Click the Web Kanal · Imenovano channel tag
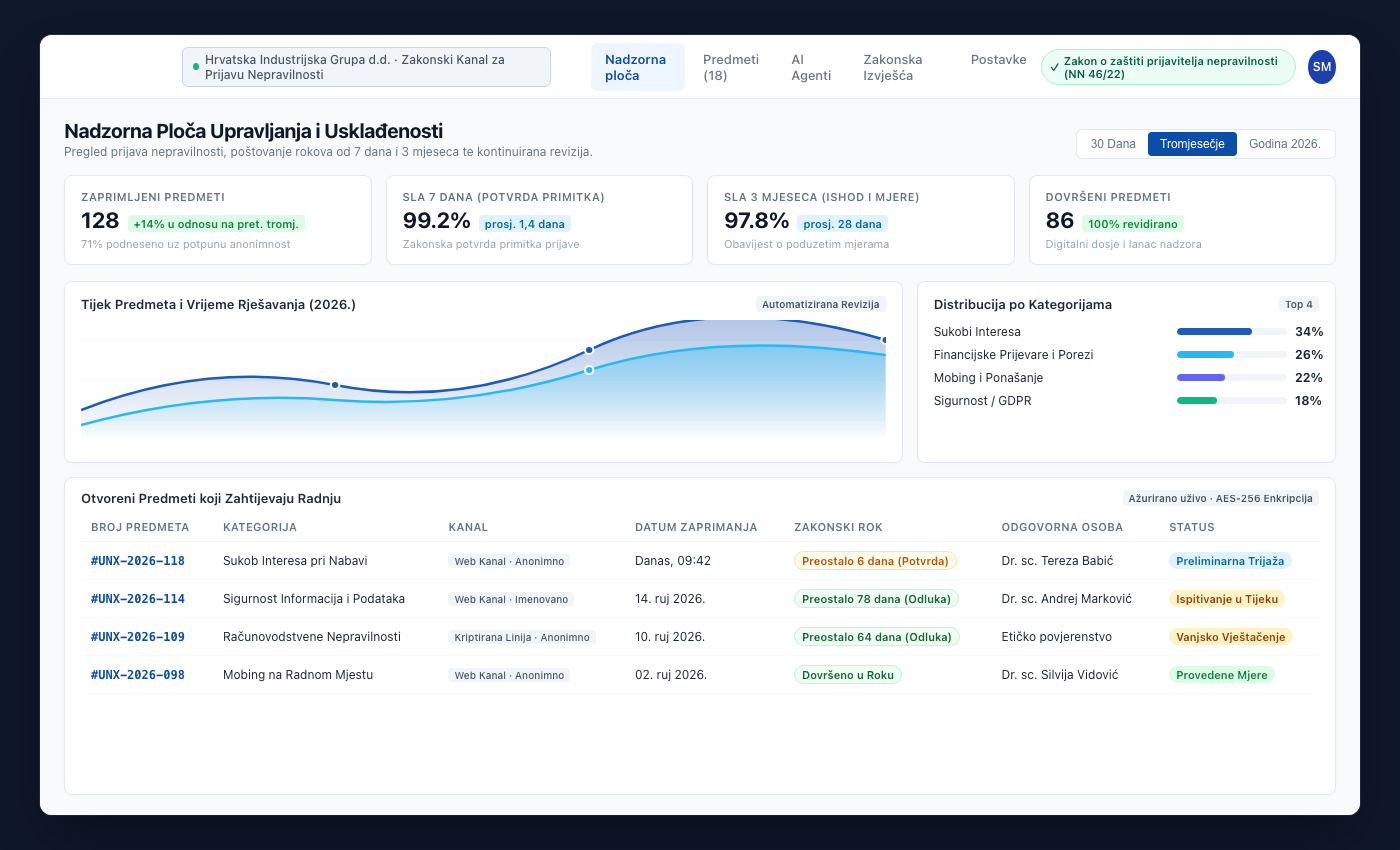The width and height of the screenshot is (1400, 850). pyautogui.click(x=511, y=599)
